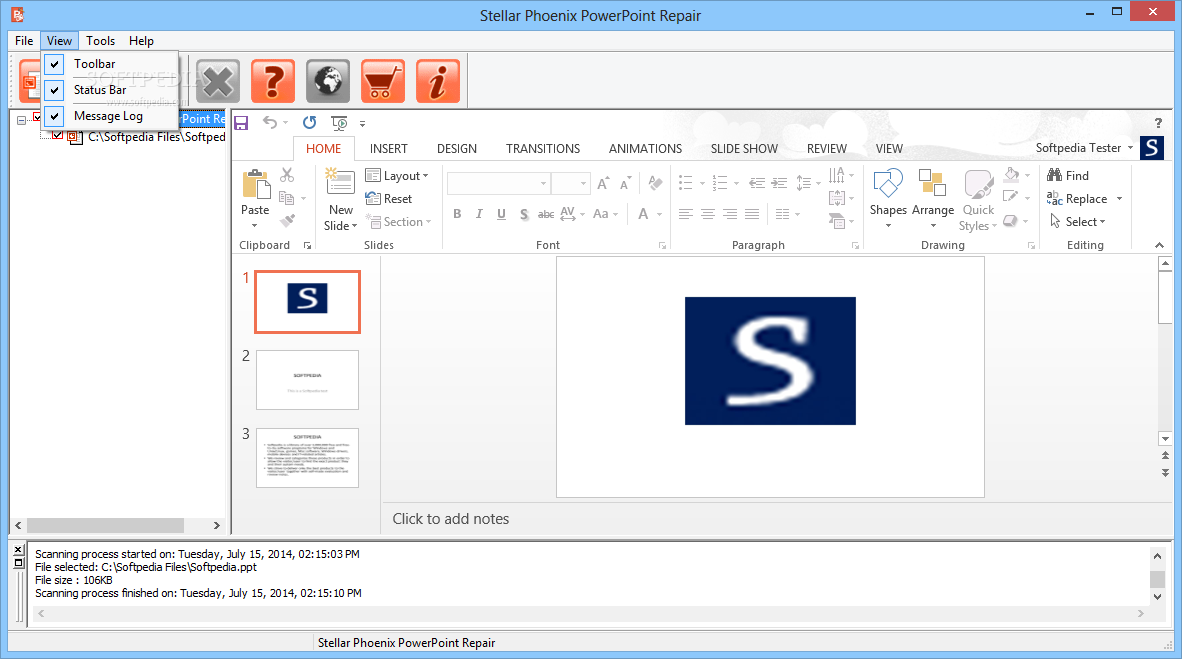Switch to the TRANSITIONS ribbon tab
This screenshot has height=659, width=1182.
click(543, 149)
